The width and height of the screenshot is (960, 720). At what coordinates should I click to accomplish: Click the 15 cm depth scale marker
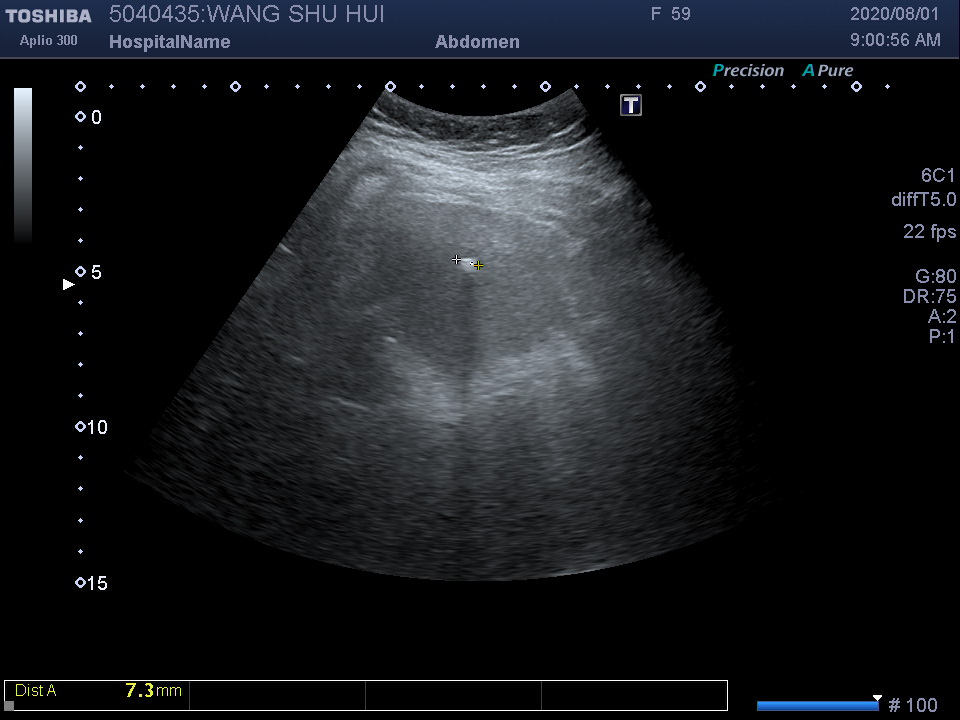click(x=81, y=583)
